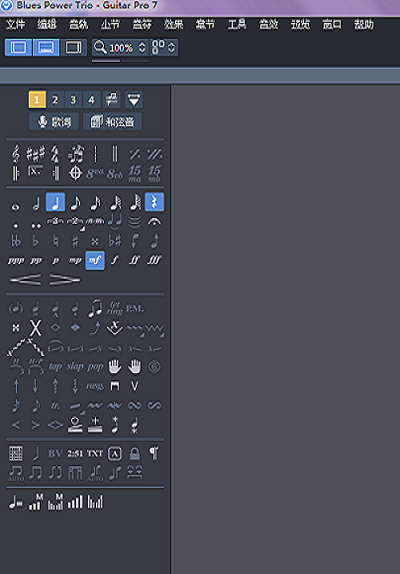
Task: Click the 和弦 chord button
Action: (x=112, y=122)
